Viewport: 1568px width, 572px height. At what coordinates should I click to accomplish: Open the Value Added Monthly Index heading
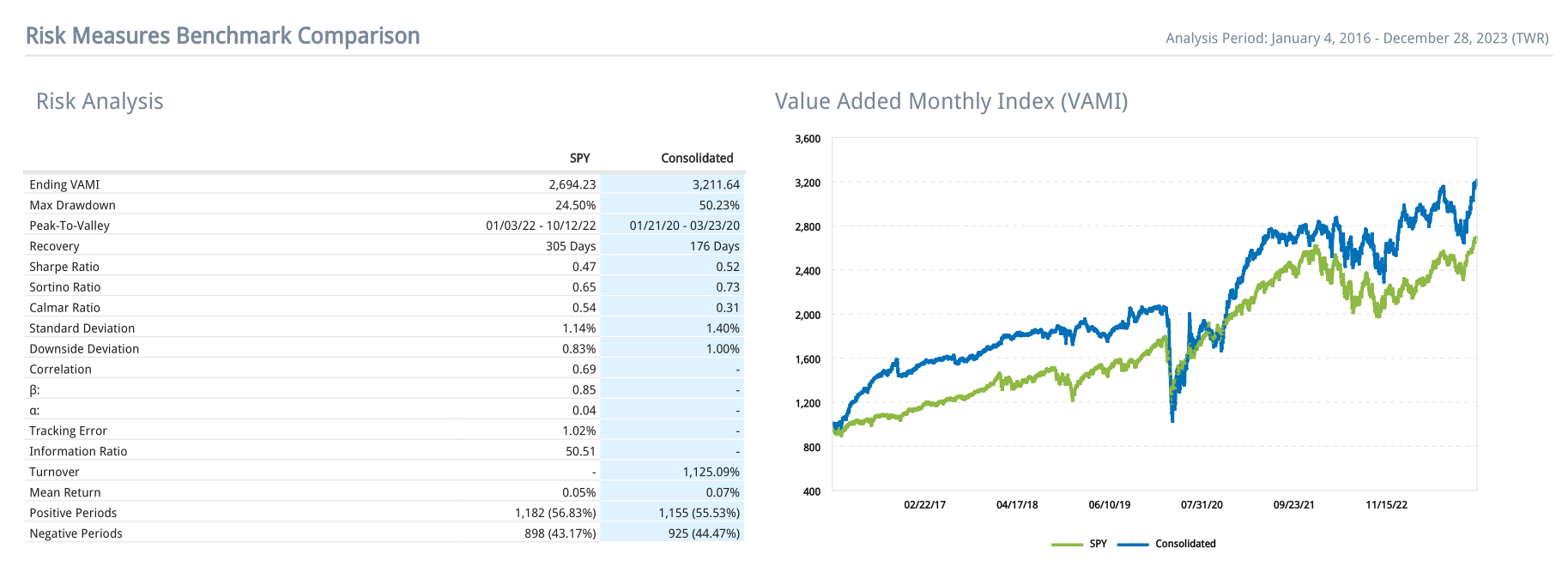[951, 101]
